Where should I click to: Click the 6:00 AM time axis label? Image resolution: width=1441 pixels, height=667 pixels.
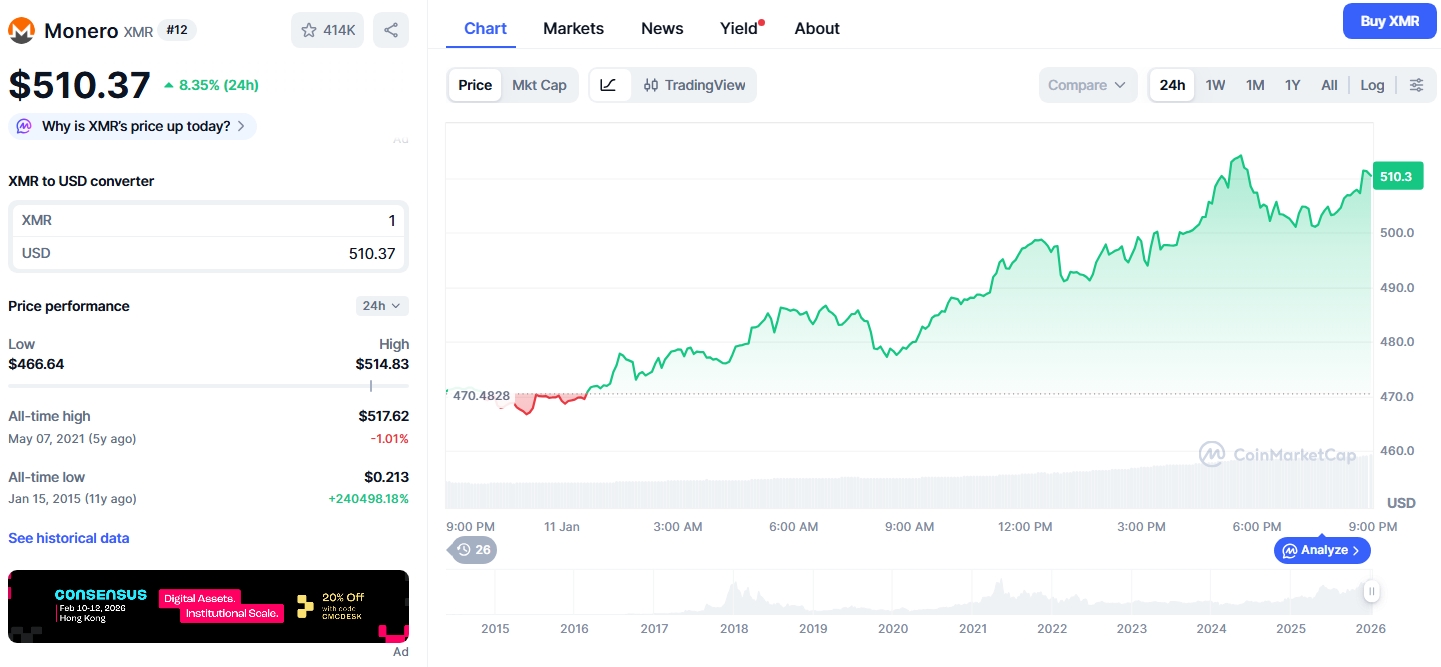pos(793,526)
